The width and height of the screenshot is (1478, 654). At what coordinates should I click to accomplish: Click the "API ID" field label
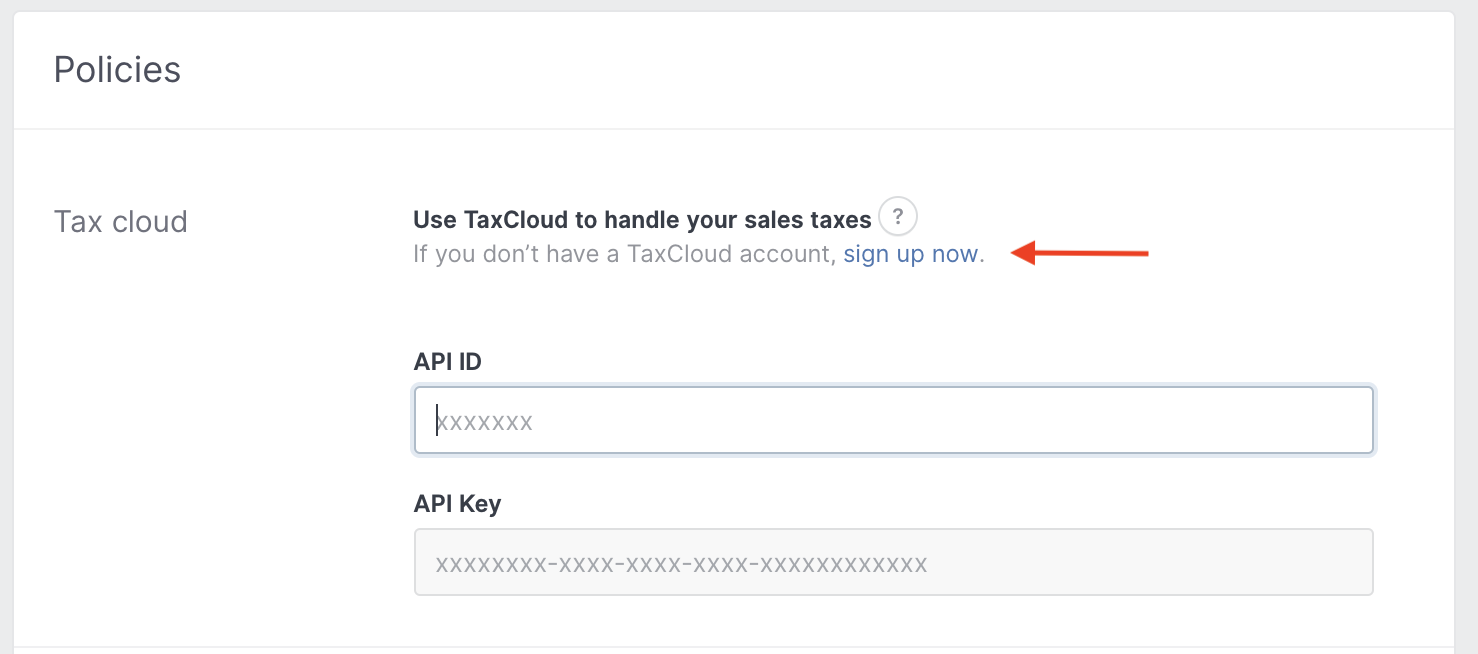(447, 362)
